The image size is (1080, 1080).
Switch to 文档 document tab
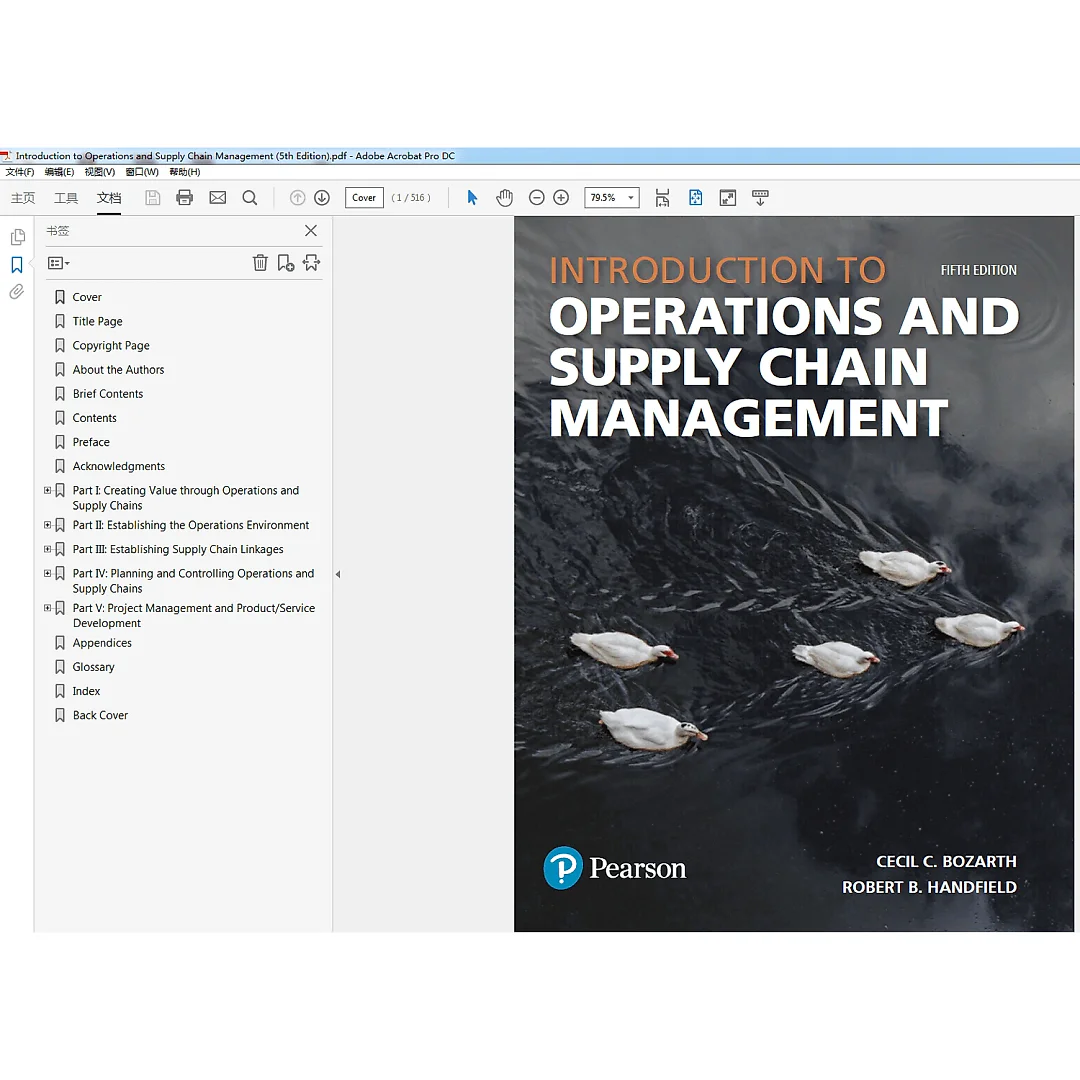pos(109,198)
